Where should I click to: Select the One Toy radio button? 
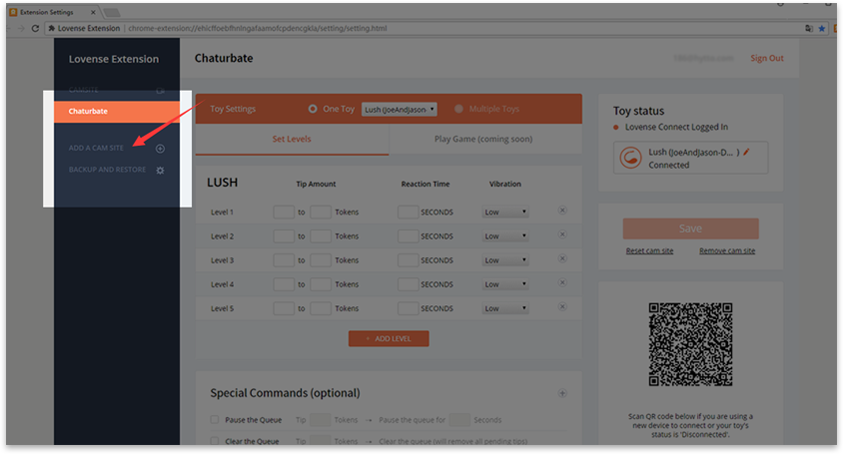click(x=313, y=109)
